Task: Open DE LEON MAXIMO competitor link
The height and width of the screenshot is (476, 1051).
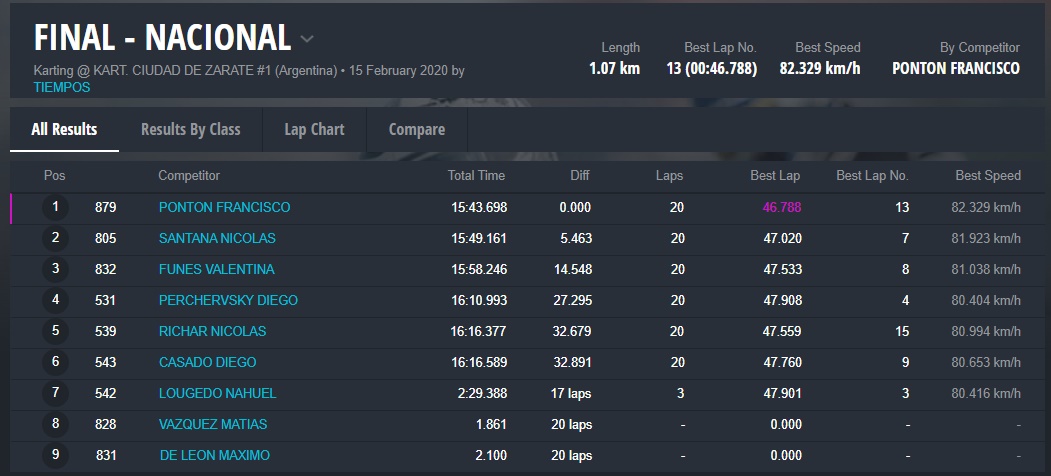Action: [x=214, y=455]
